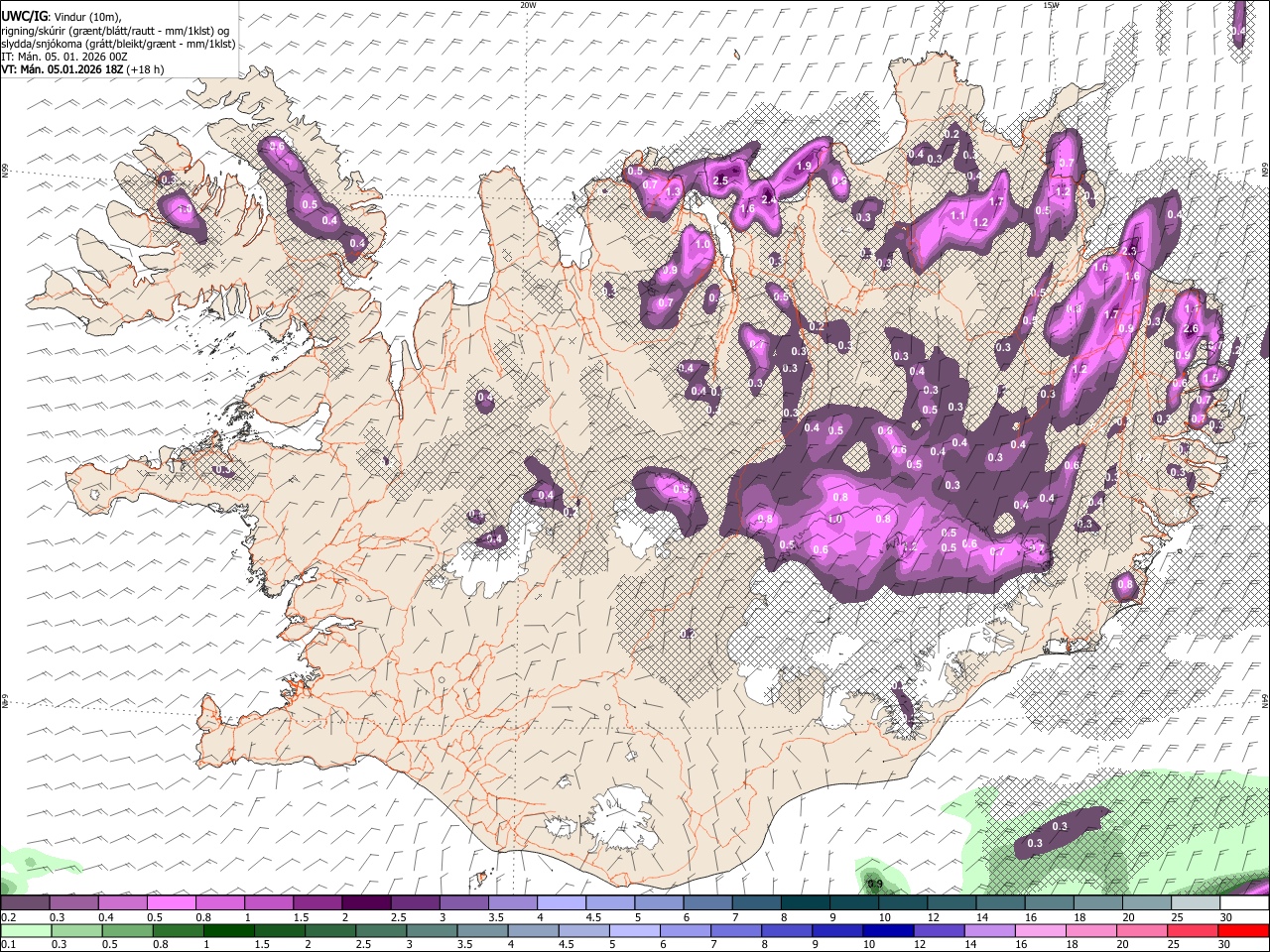Screen dimensions: 1270x952
Task: Select the red rain swatch after 30
Action: 1243,930
